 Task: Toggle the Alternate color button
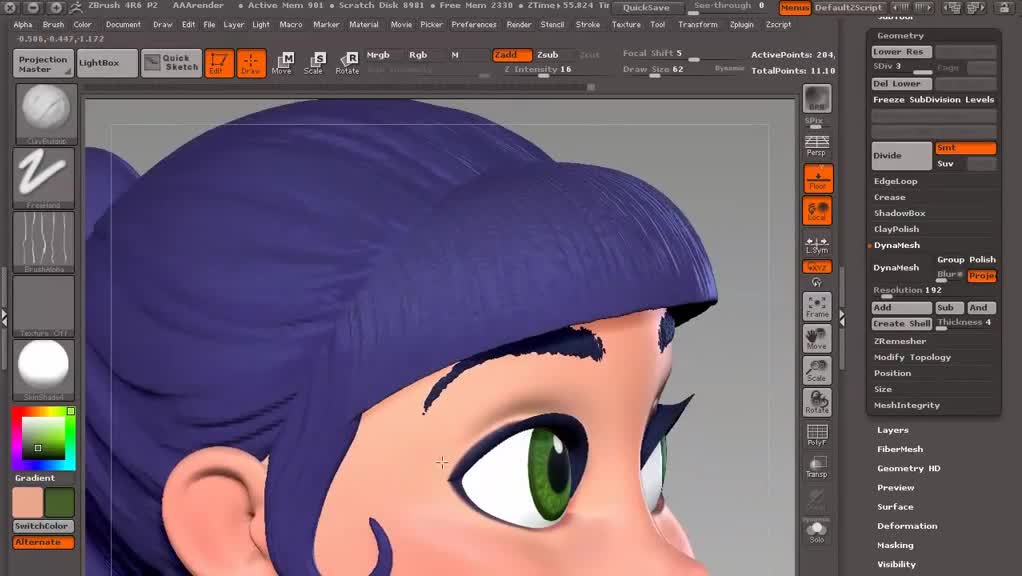pyautogui.click(x=44, y=542)
